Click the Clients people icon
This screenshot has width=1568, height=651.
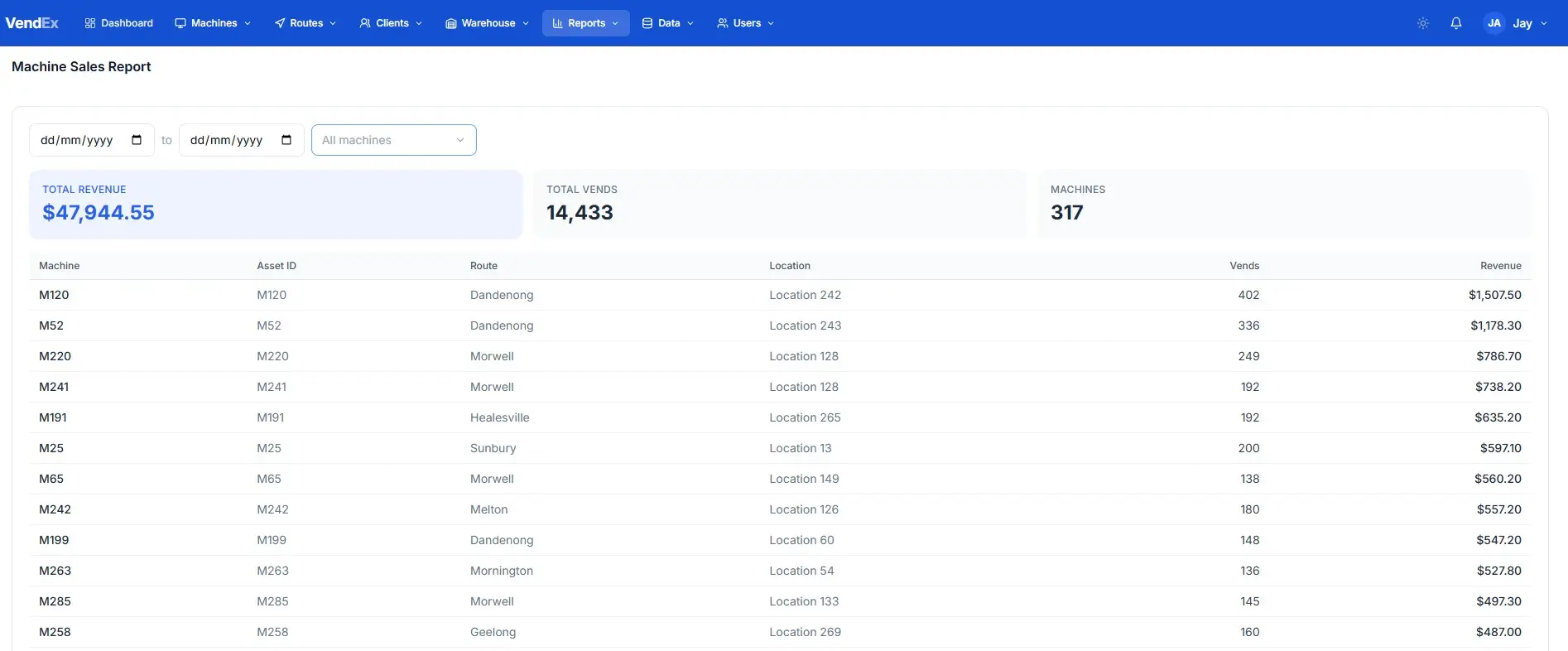[x=365, y=23]
